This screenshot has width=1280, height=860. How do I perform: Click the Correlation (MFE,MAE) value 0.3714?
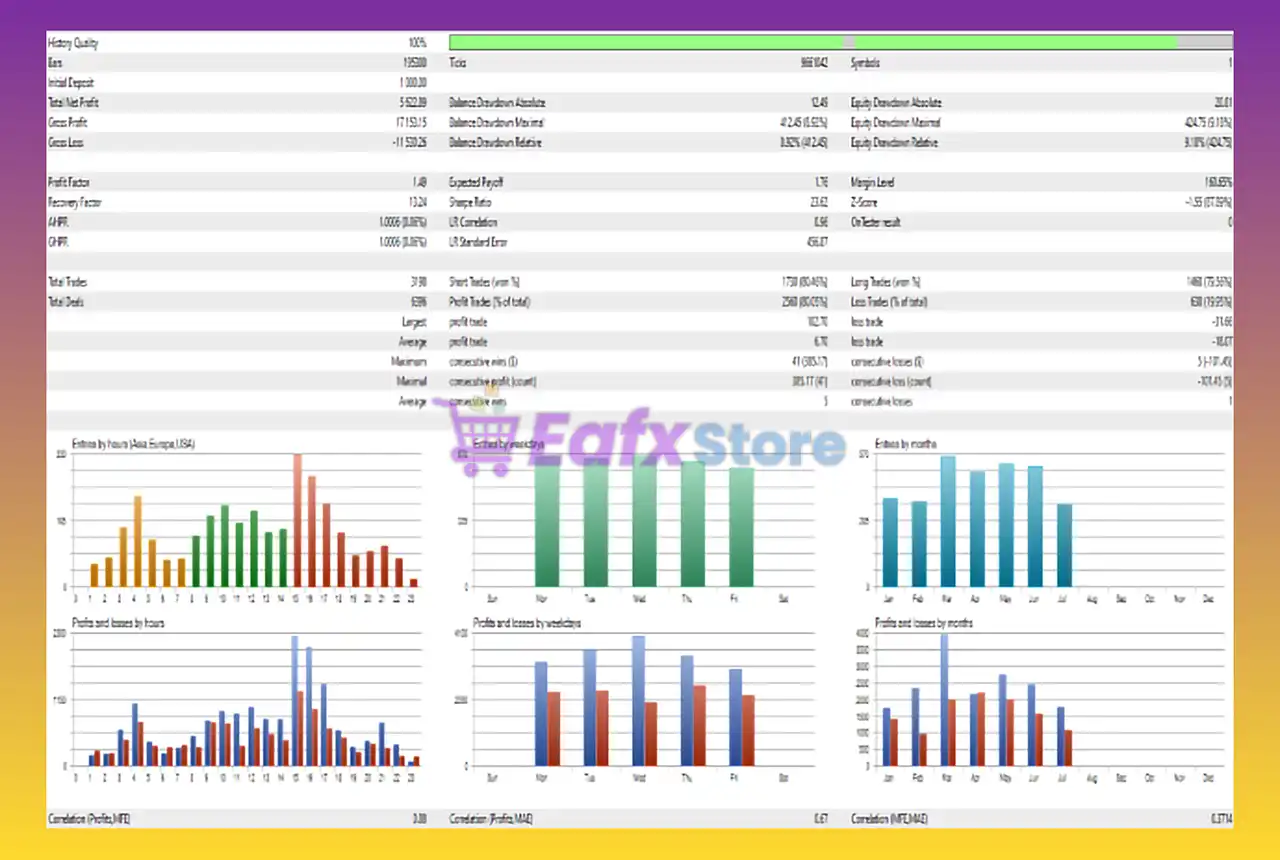1218,818
